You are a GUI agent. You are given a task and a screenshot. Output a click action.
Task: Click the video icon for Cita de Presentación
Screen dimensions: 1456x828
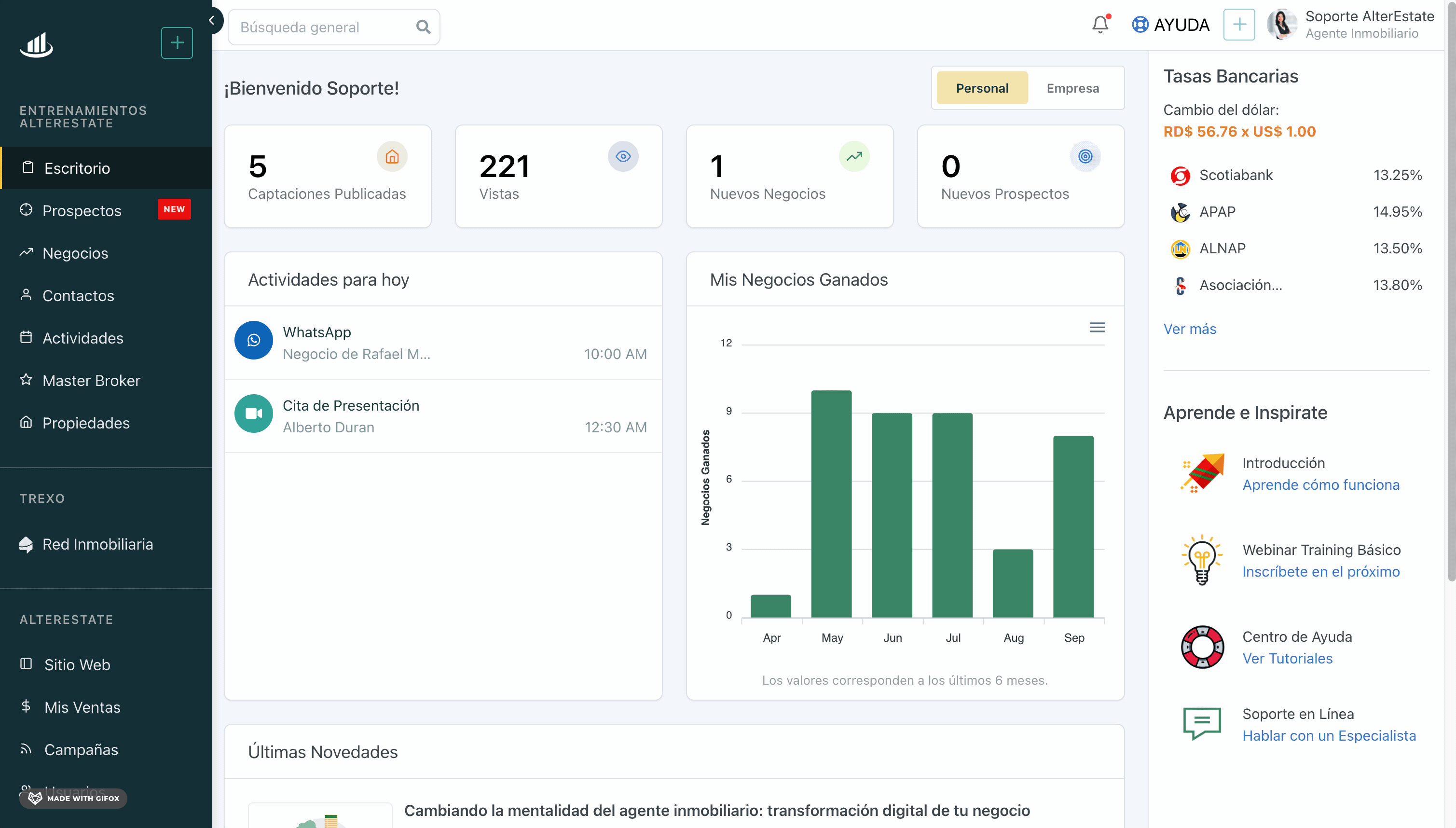254,414
